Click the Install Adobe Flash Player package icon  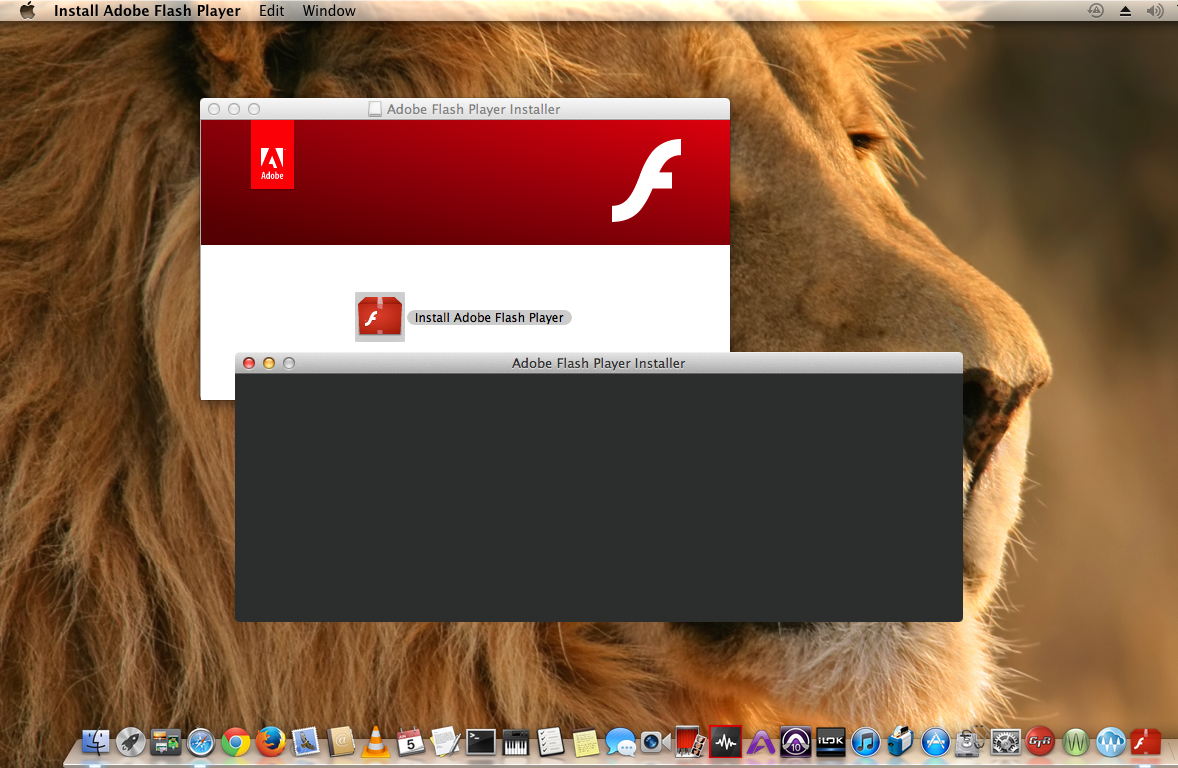click(379, 316)
